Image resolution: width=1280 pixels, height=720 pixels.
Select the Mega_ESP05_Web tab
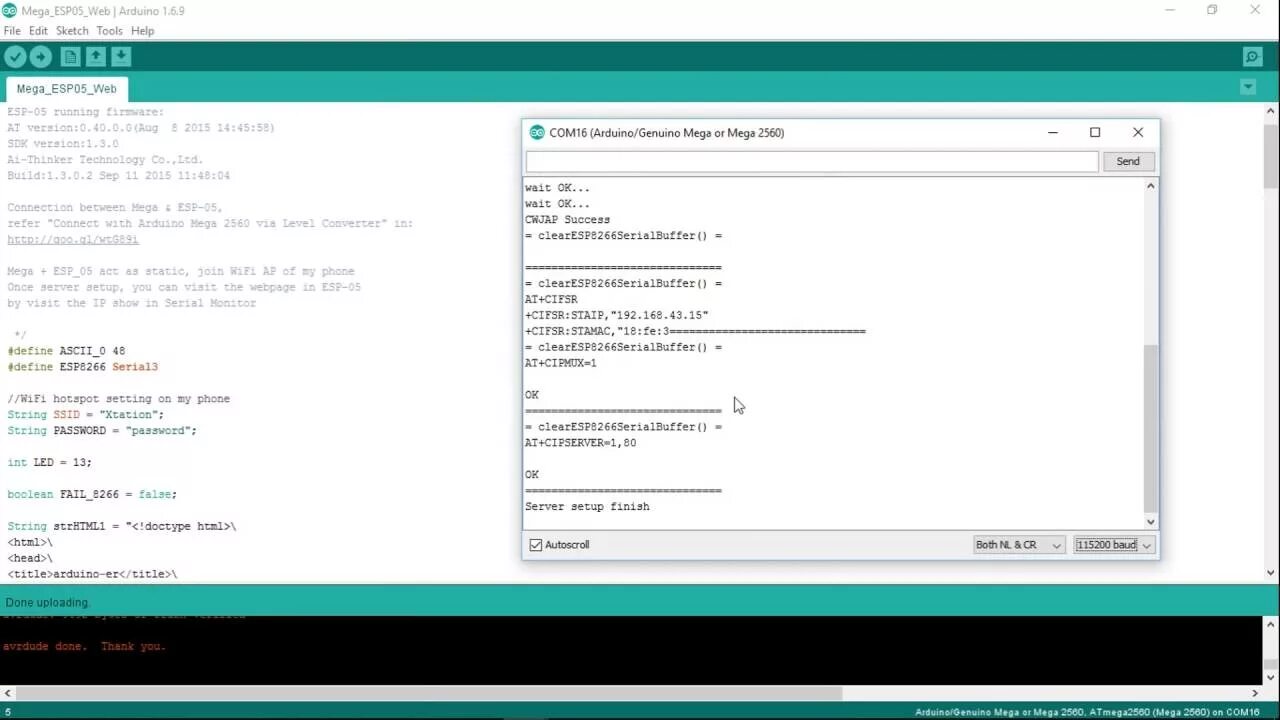point(66,88)
